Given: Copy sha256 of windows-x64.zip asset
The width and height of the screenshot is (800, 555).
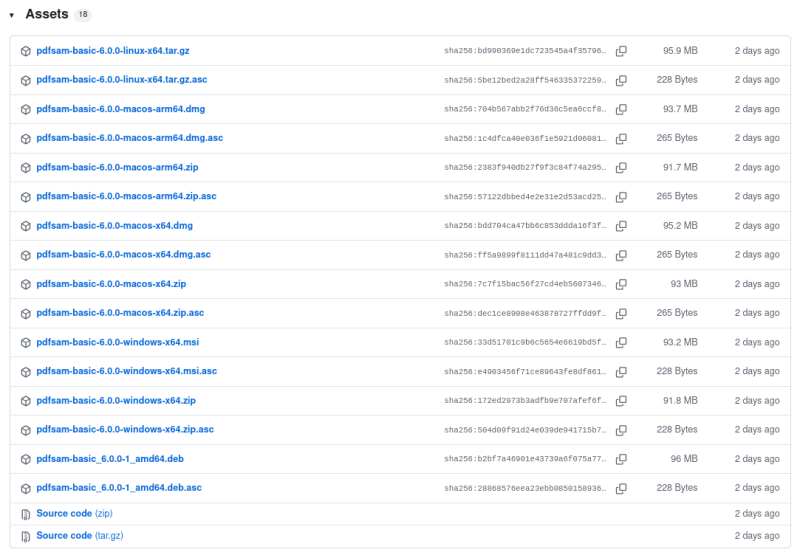Looking at the screenshot, I should (621, 401).
